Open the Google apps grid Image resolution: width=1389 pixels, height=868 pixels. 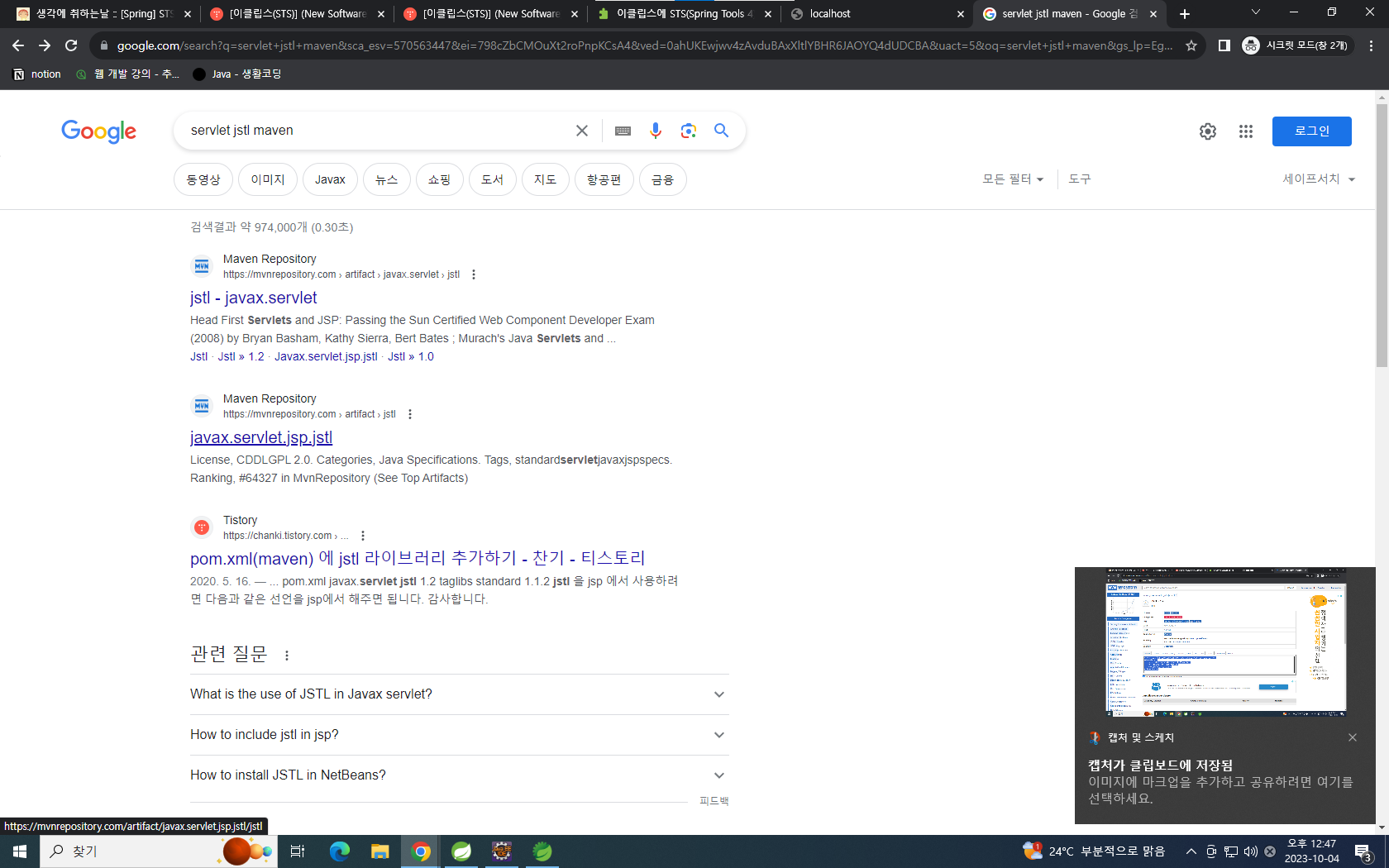point(1246,131)
